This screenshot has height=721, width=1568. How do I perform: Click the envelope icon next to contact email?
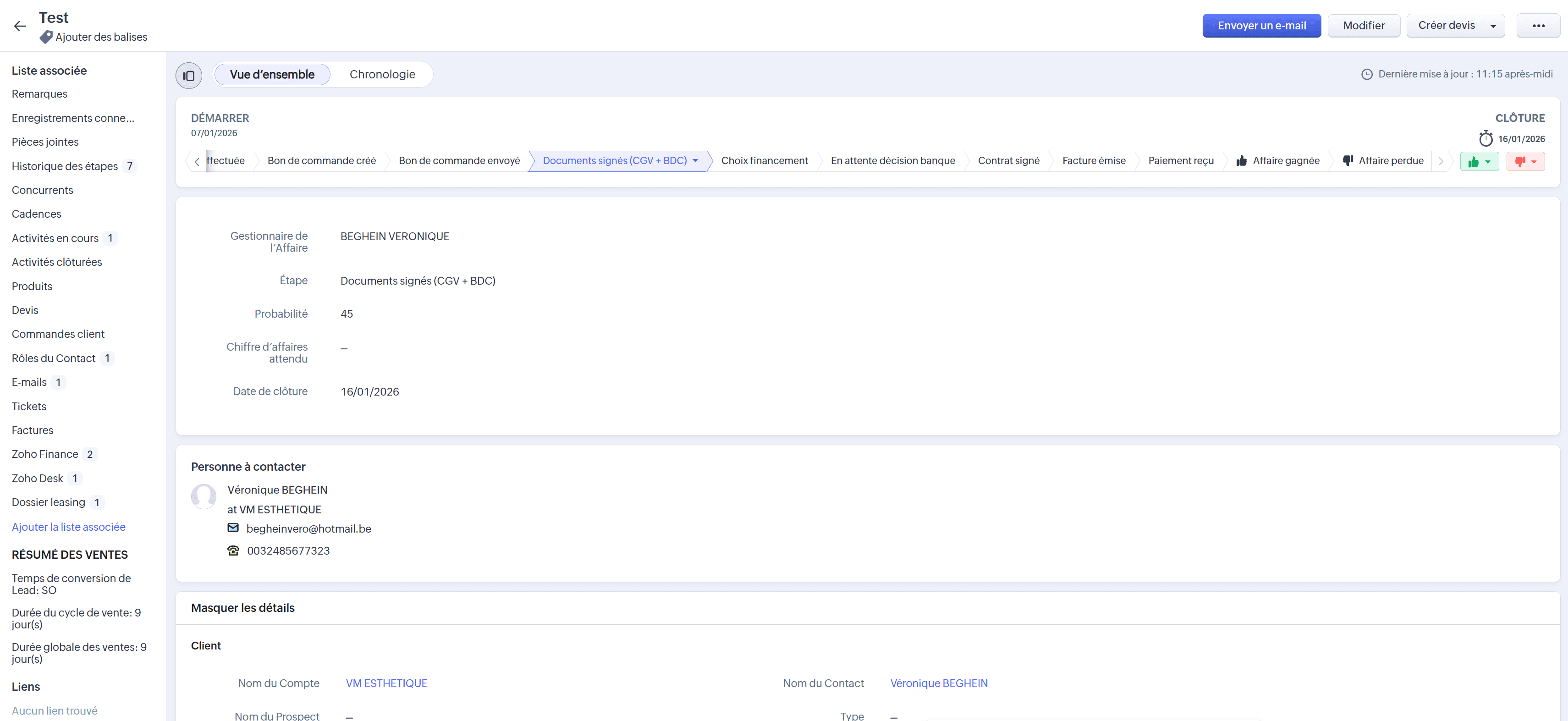pyautogui.click(x=233, y=528)
